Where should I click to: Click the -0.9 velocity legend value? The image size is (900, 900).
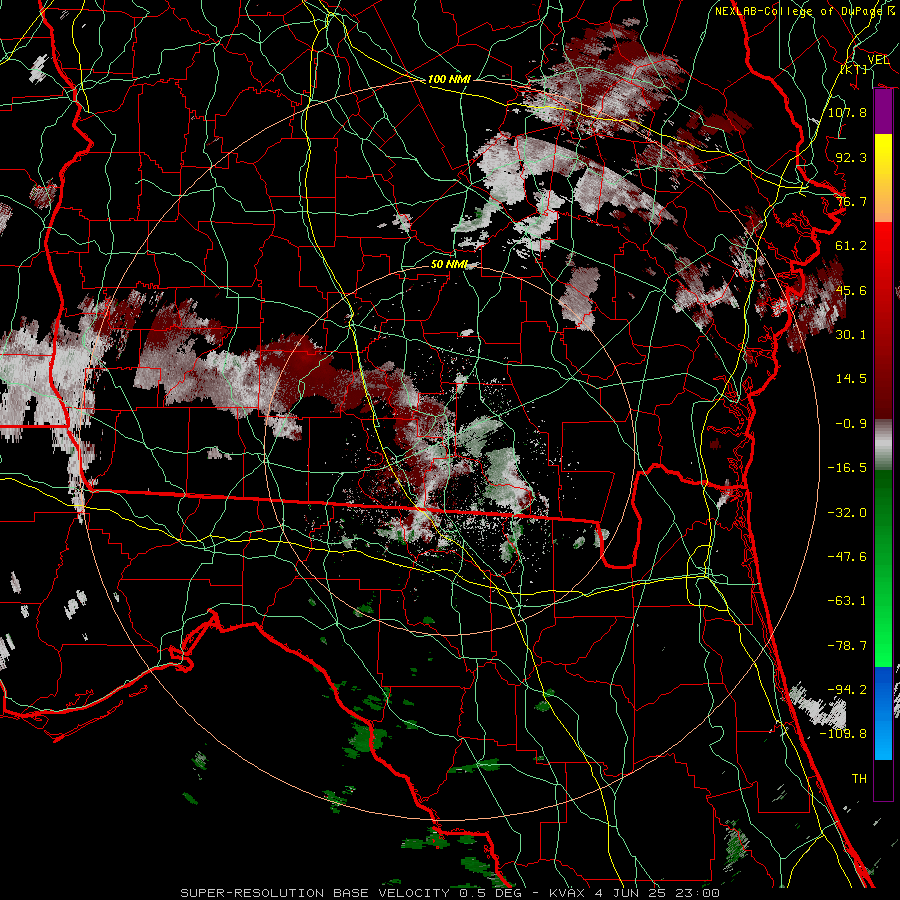[x=851, y=424]
